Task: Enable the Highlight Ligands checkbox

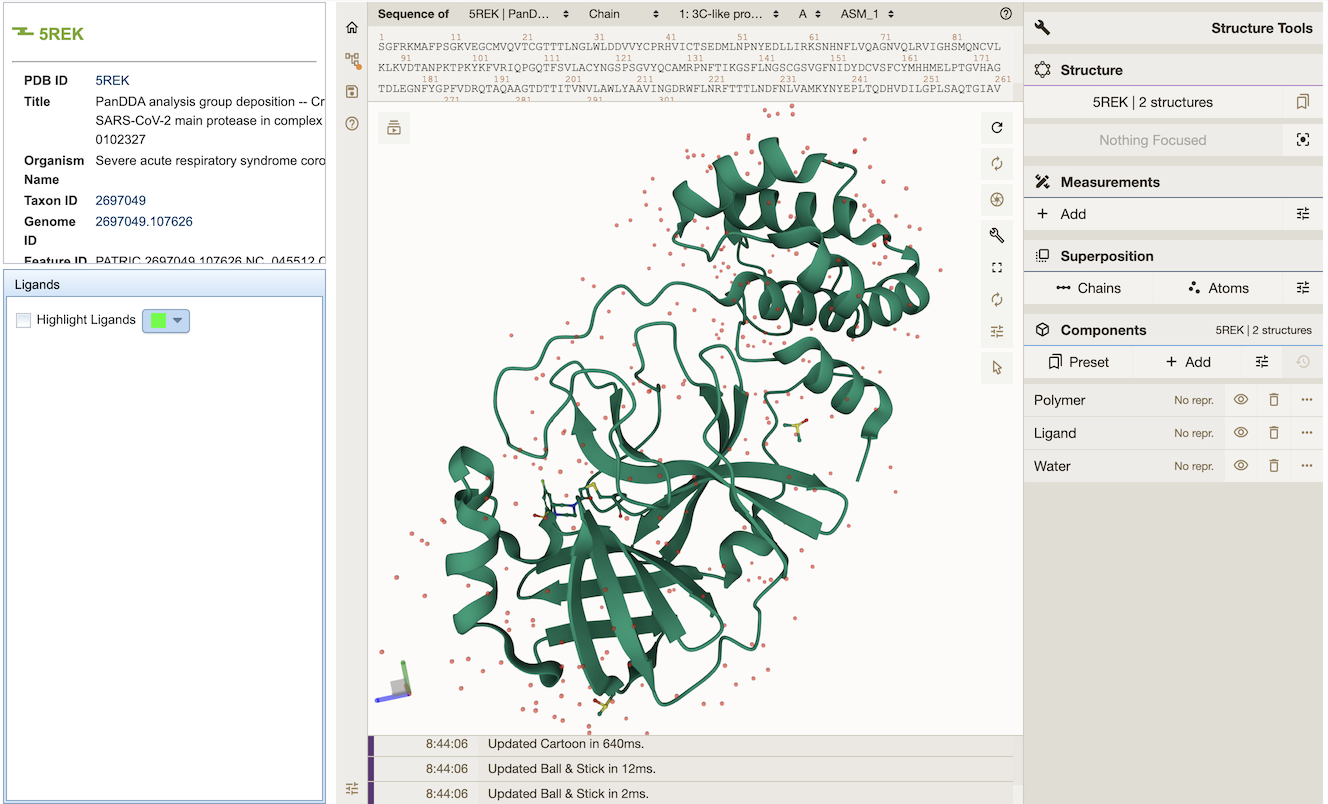Action: point(24,320)
